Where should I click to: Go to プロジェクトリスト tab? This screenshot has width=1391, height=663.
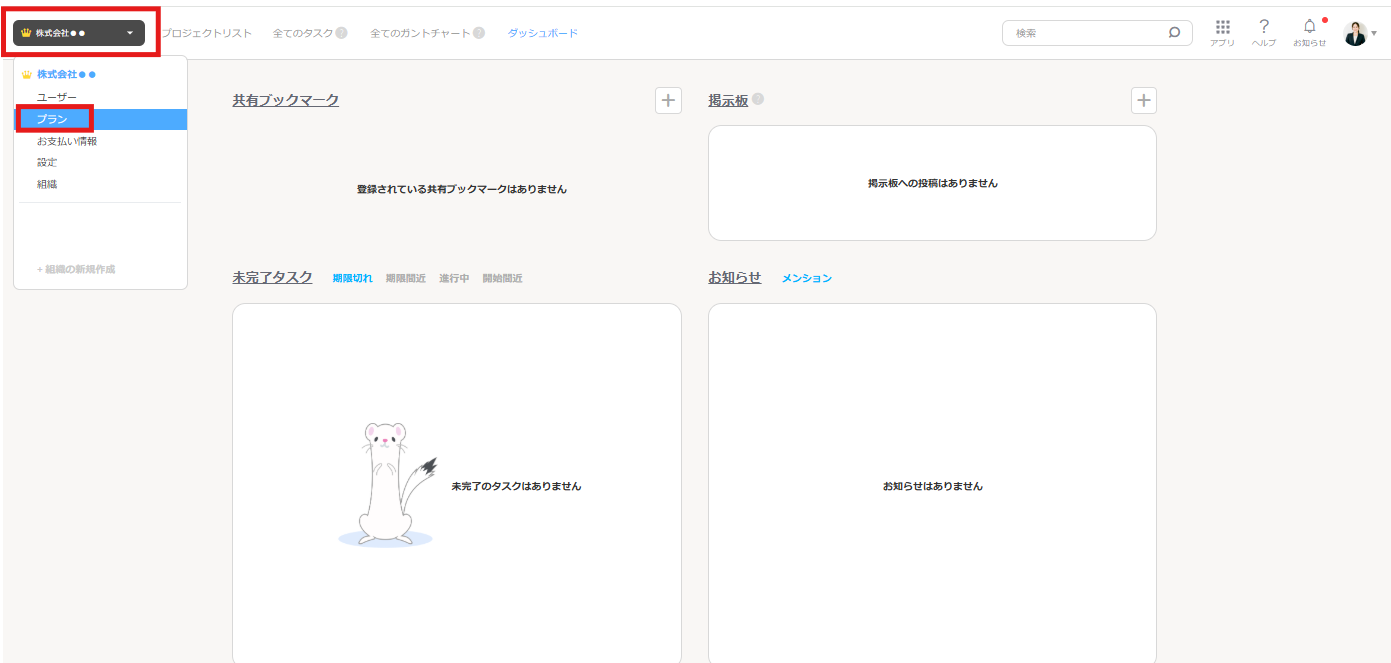(206, 33)
